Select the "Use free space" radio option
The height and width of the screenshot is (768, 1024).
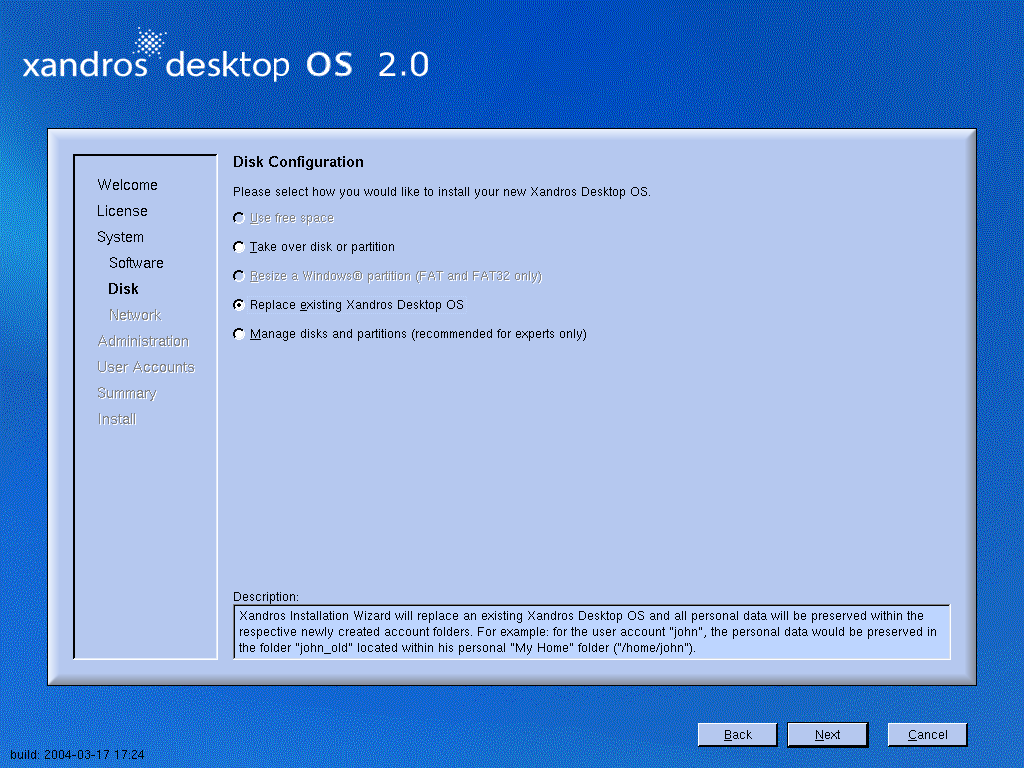[x=239, y=218]
